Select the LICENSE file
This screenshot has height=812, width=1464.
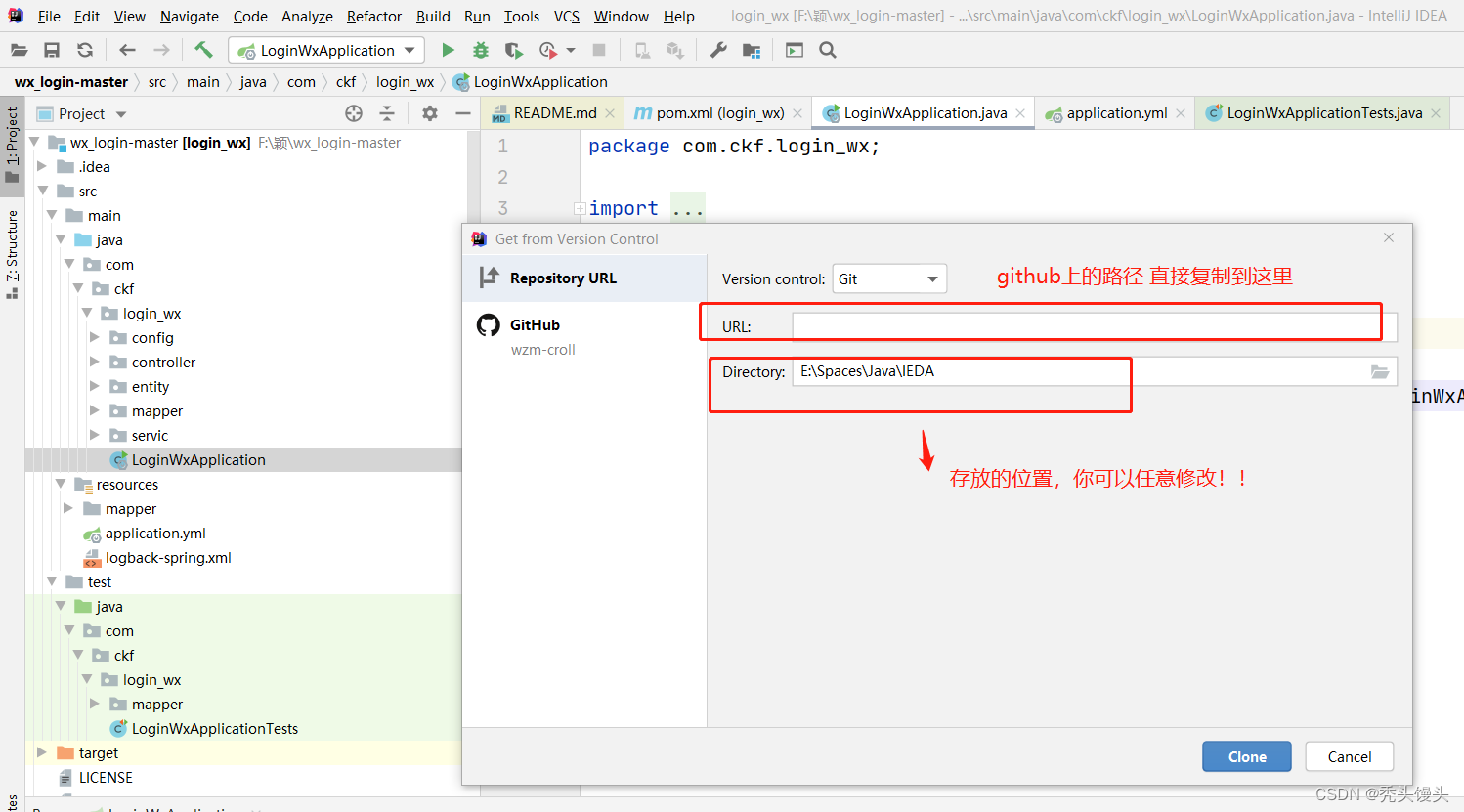tap(106, 778)
